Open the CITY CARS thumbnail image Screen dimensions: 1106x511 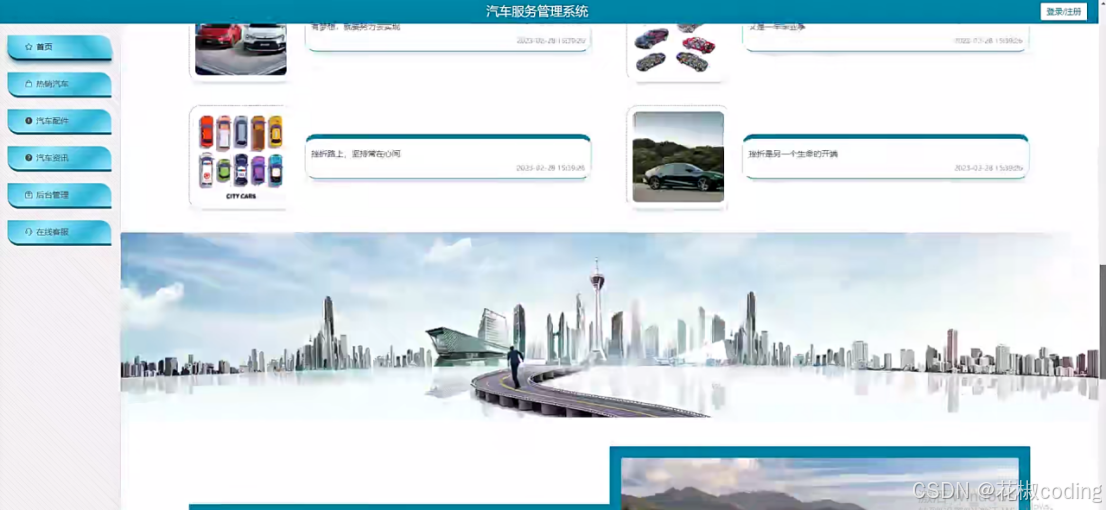tap(241, 157)
